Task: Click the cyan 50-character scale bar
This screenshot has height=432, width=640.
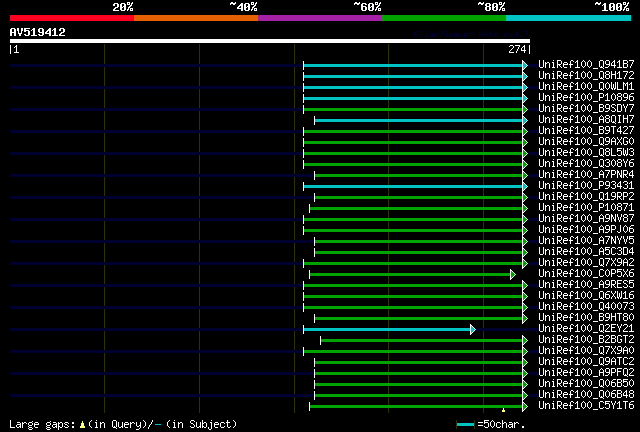Action: [x=465, y=425]
